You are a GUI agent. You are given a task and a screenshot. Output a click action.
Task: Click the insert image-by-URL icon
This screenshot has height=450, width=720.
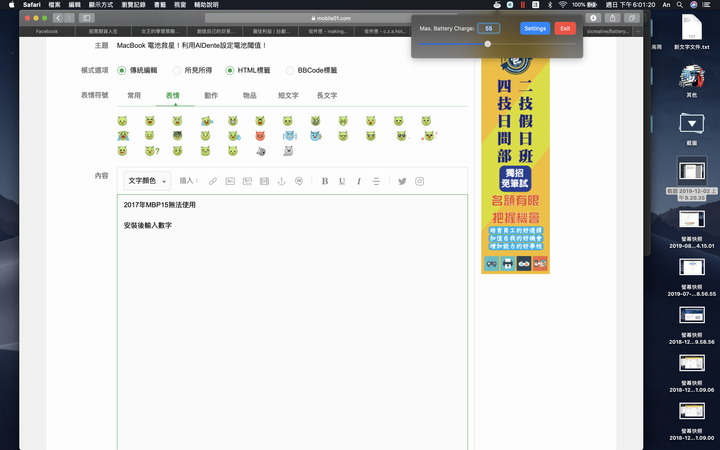[247, 181]
